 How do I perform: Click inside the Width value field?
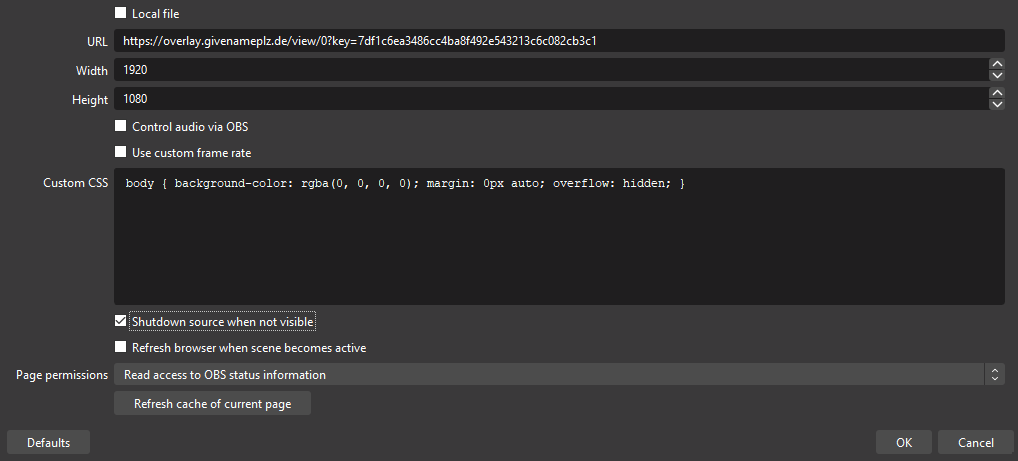click(x=550, y=71)
